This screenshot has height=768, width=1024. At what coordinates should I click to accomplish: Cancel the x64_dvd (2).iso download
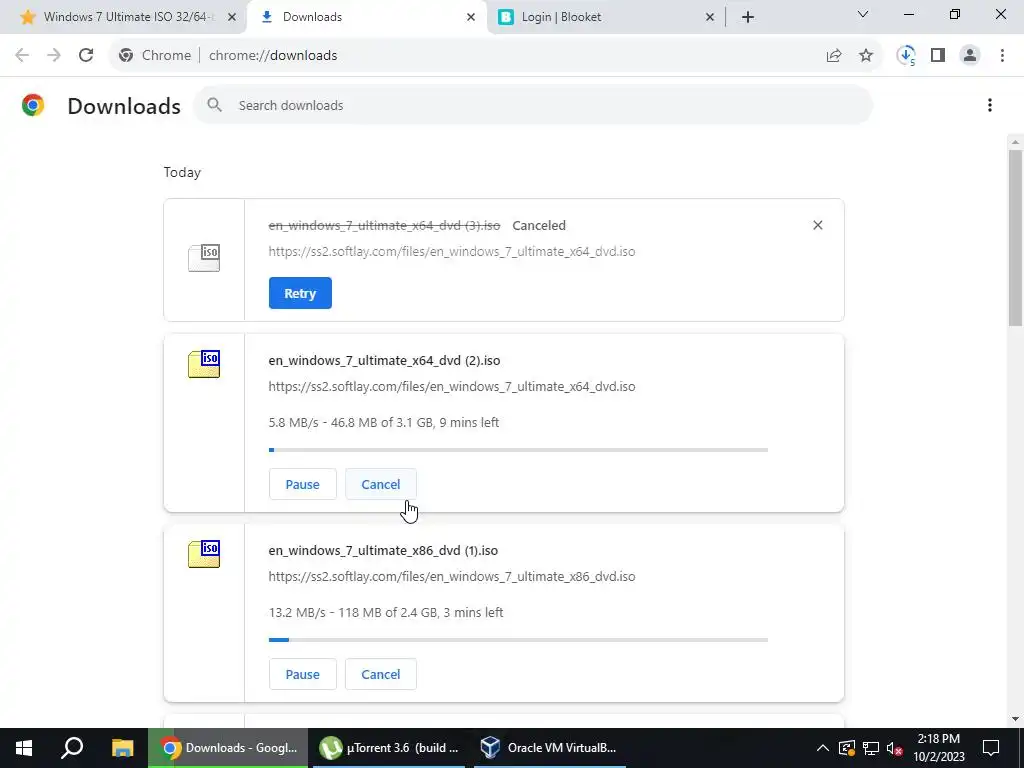[381, 484]
